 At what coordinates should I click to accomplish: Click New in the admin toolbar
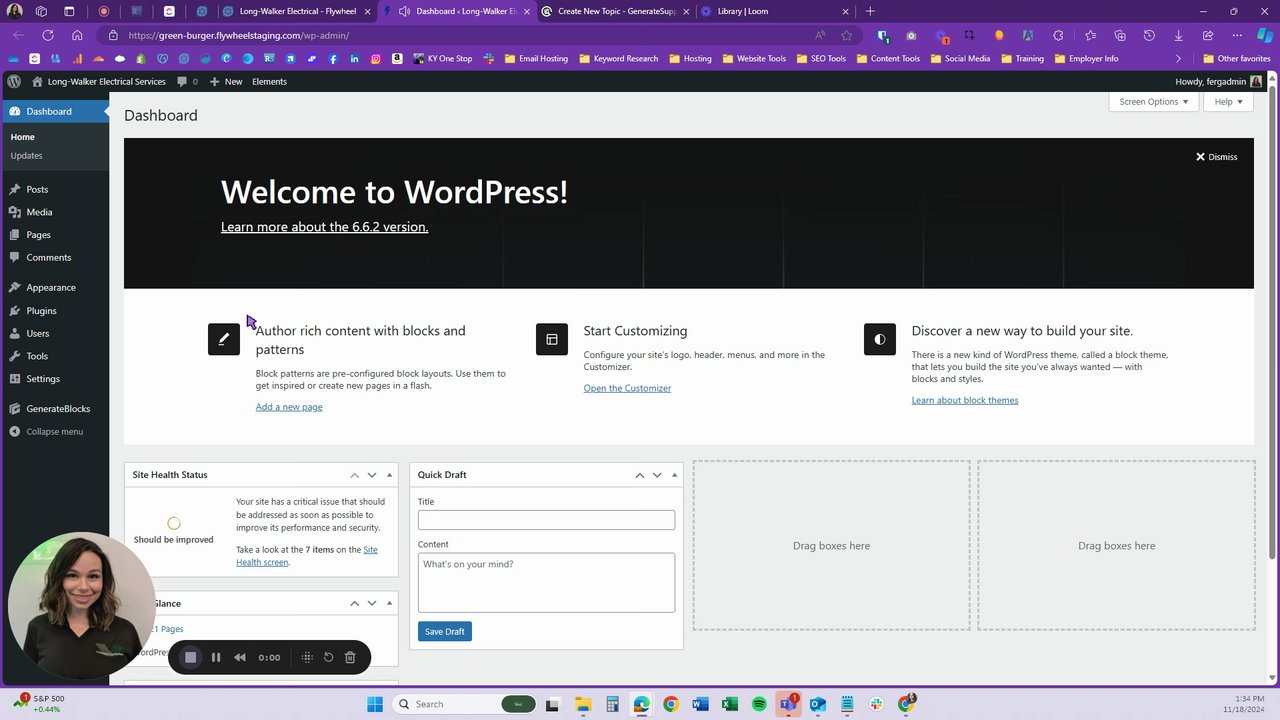(x=226, y=81)
